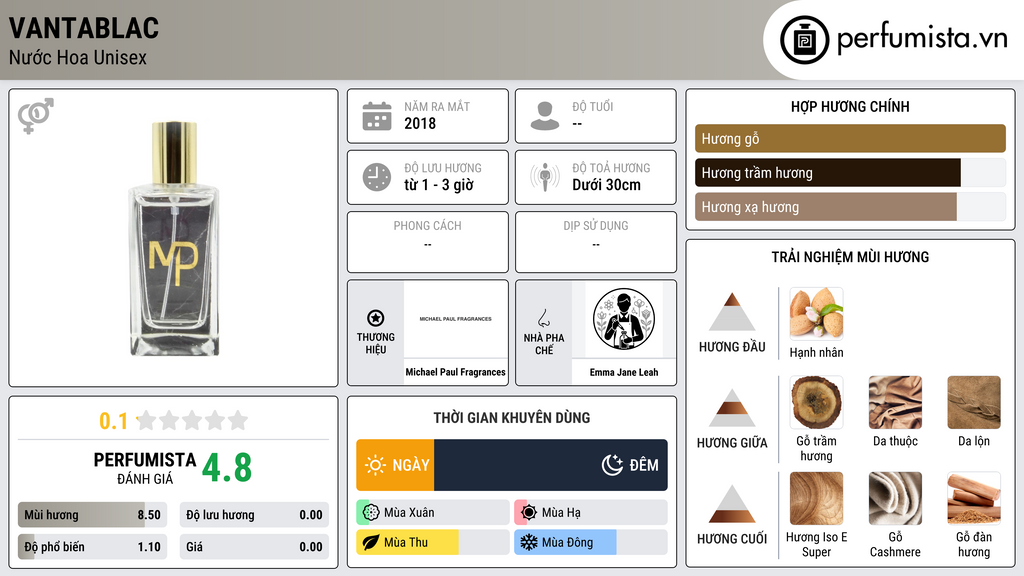Click the từ 1 - 3 giờ longevity value

(x=439, y=185)
